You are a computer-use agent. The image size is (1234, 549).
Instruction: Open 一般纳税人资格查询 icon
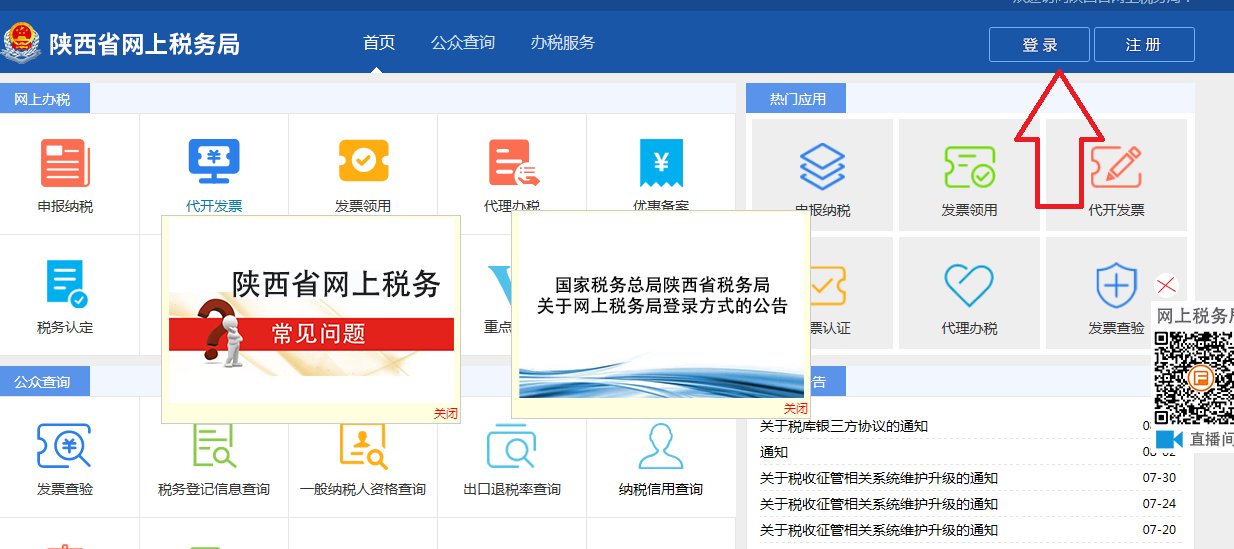pyautogui.click(x=363, y=446)
